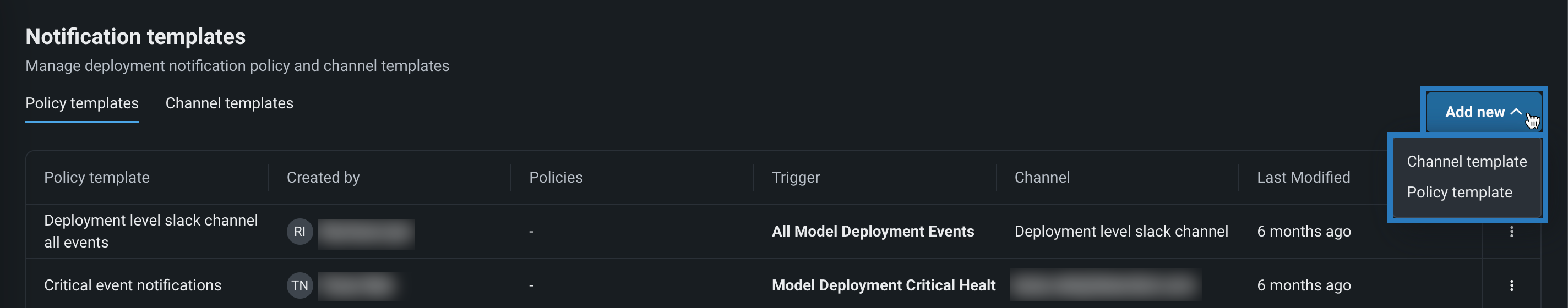Viewport: 1568px width, 308px height.
Task: Click the Deployment level slack channel cell in the Channel column
Action: point(1120,232)
